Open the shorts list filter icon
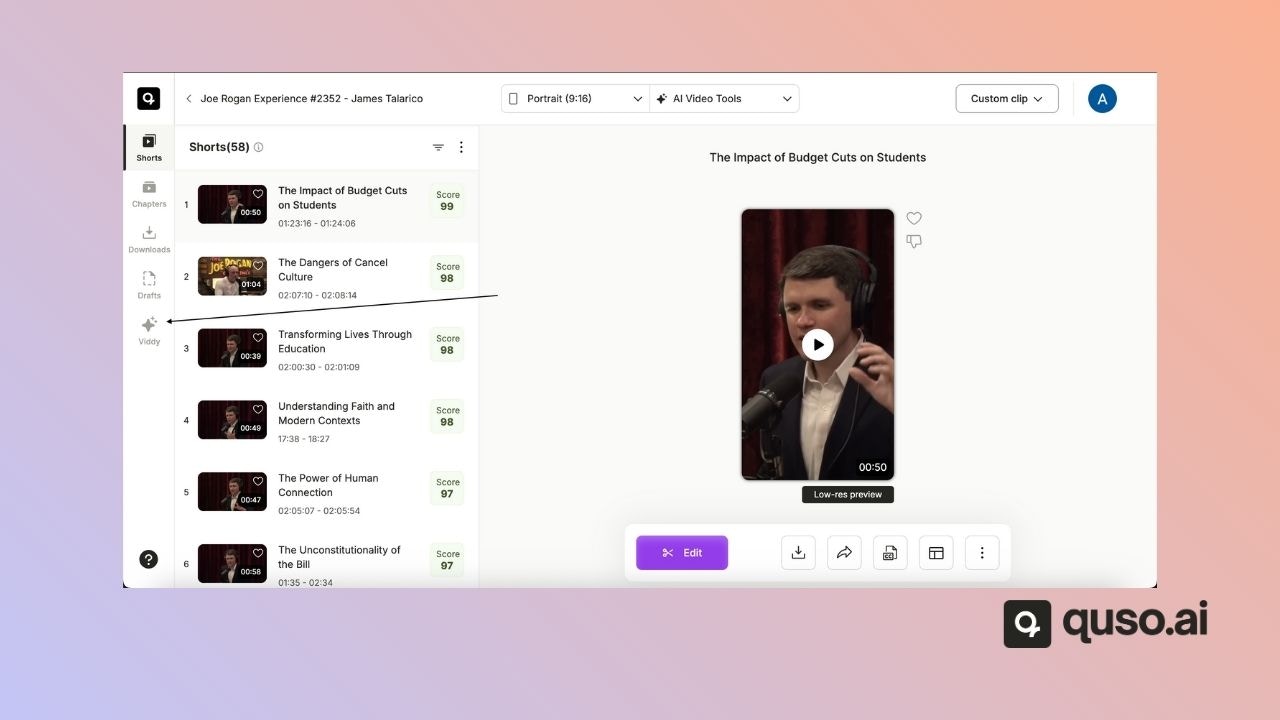Screen dimensions: 1280x720 438,147
